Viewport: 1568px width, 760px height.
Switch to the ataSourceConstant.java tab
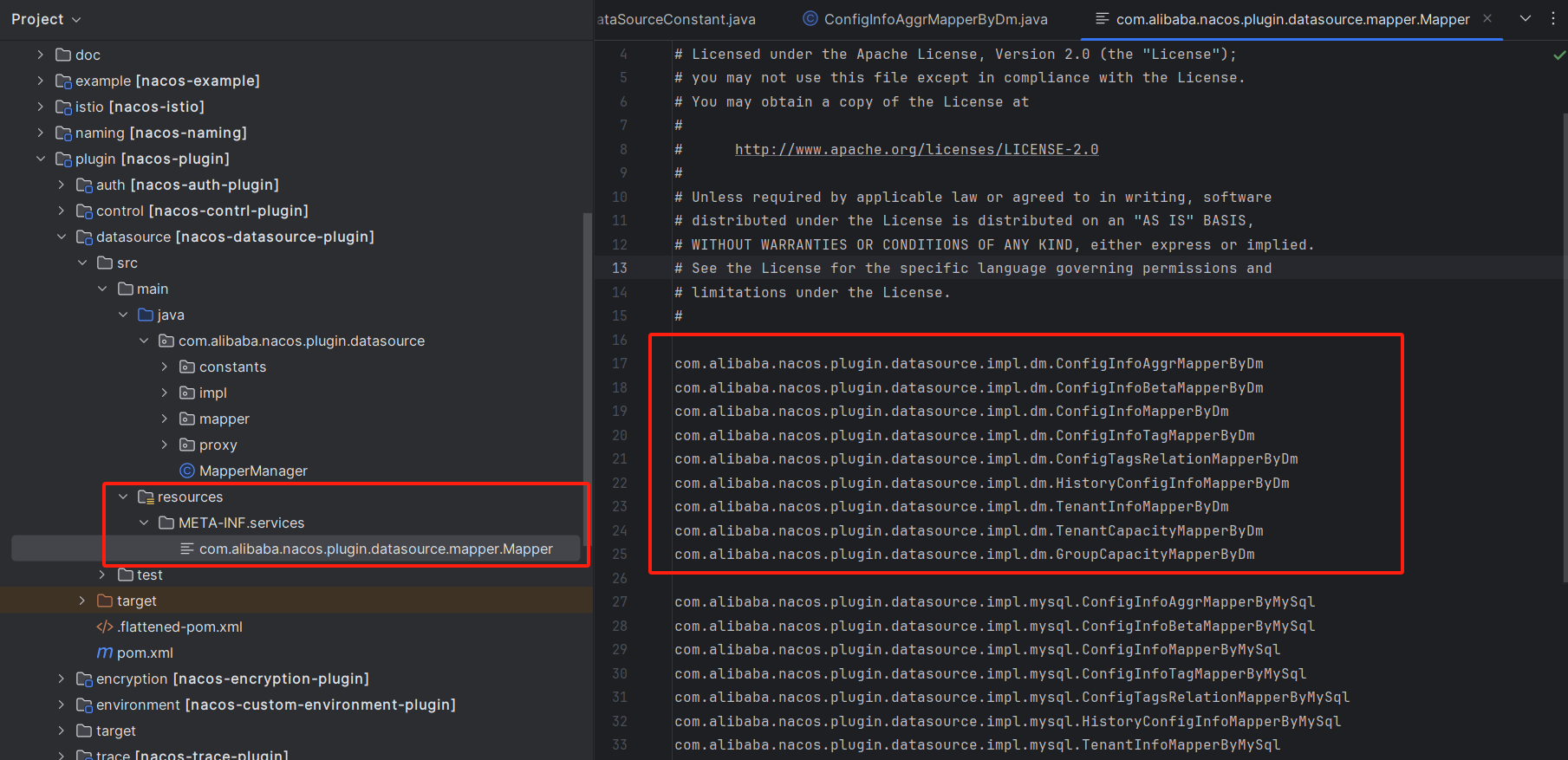pyautogui.click(x=676, y=19)
